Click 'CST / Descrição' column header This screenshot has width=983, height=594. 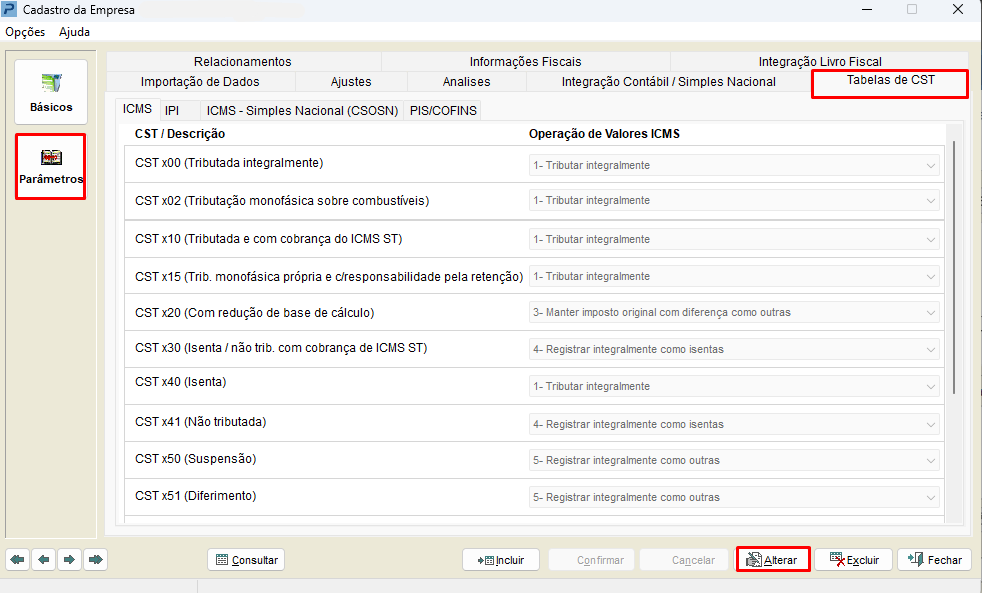(x=180, y=134)
